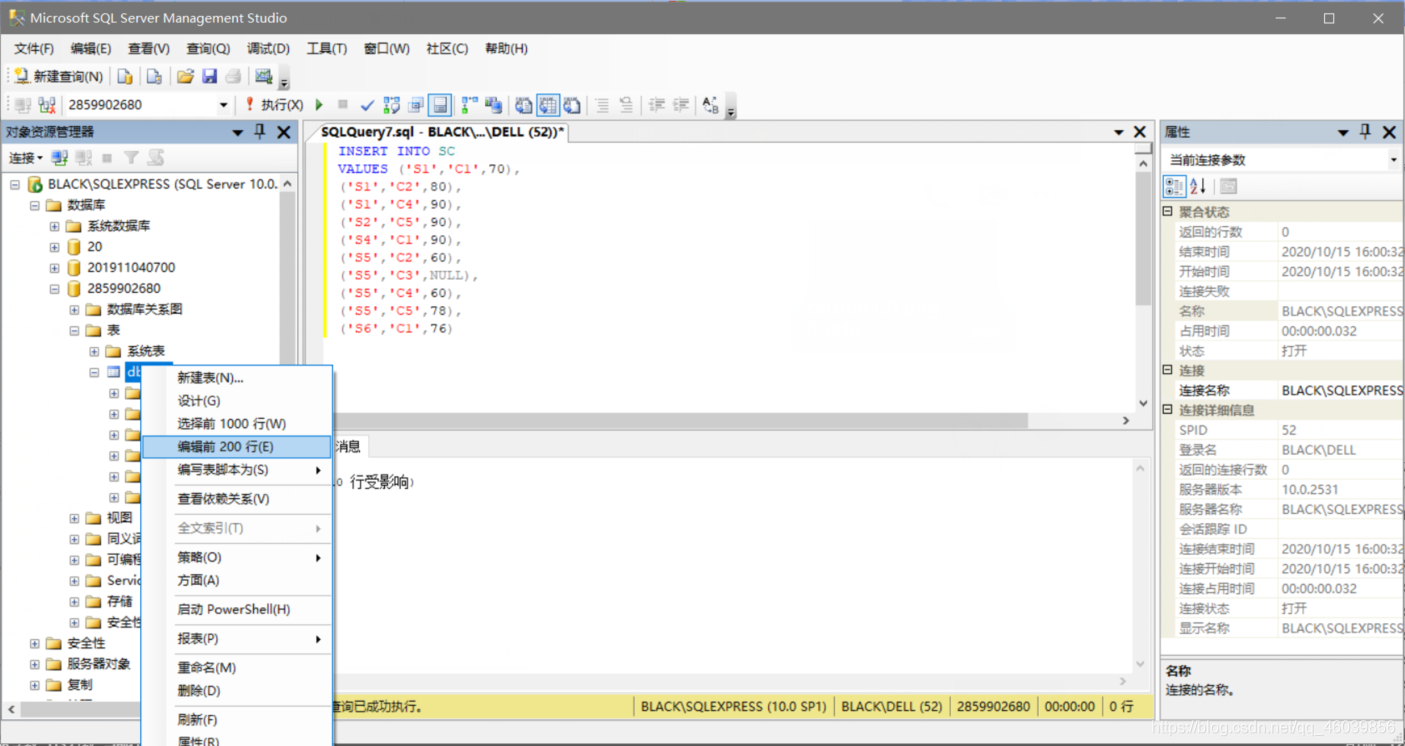Save the query with the floppy disk icon
The image size is (1405, 746).
[209, 76]
